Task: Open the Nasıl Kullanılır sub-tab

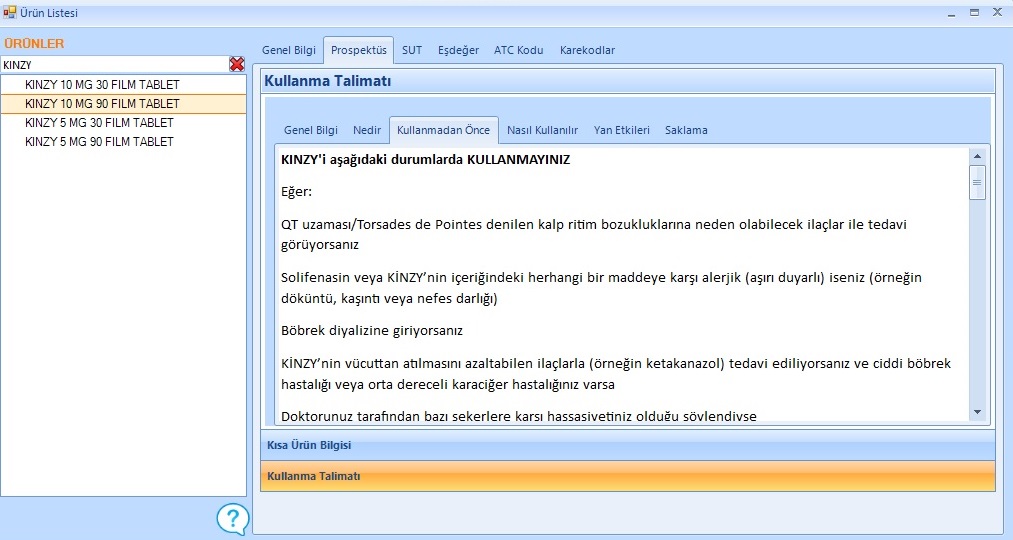Action: coord(542,130)
